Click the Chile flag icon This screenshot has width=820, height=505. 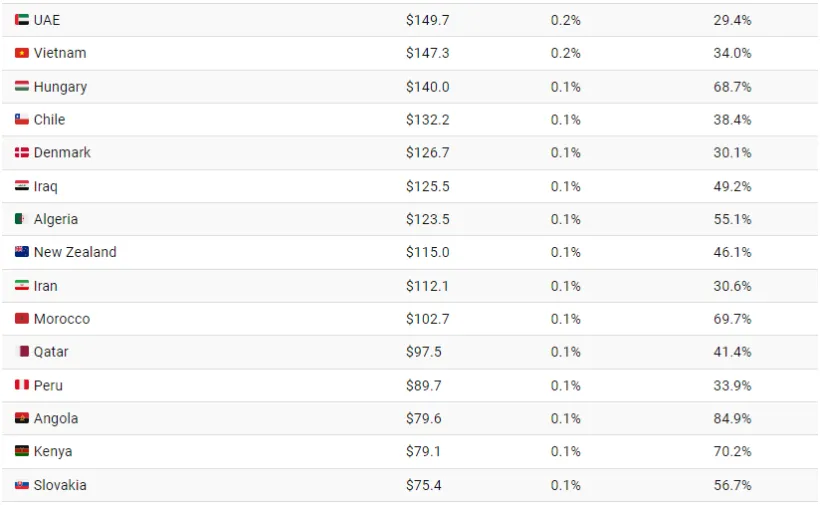pyautogui.click(x=21, y=120)
